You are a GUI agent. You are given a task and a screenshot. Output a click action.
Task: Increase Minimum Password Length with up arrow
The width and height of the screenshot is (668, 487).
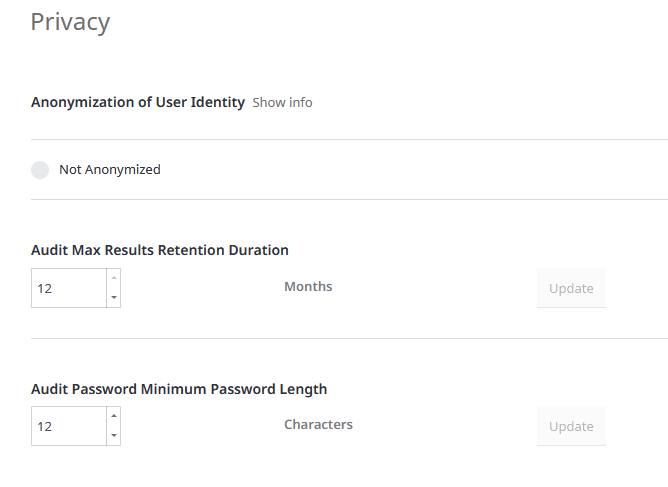(113, 416)
